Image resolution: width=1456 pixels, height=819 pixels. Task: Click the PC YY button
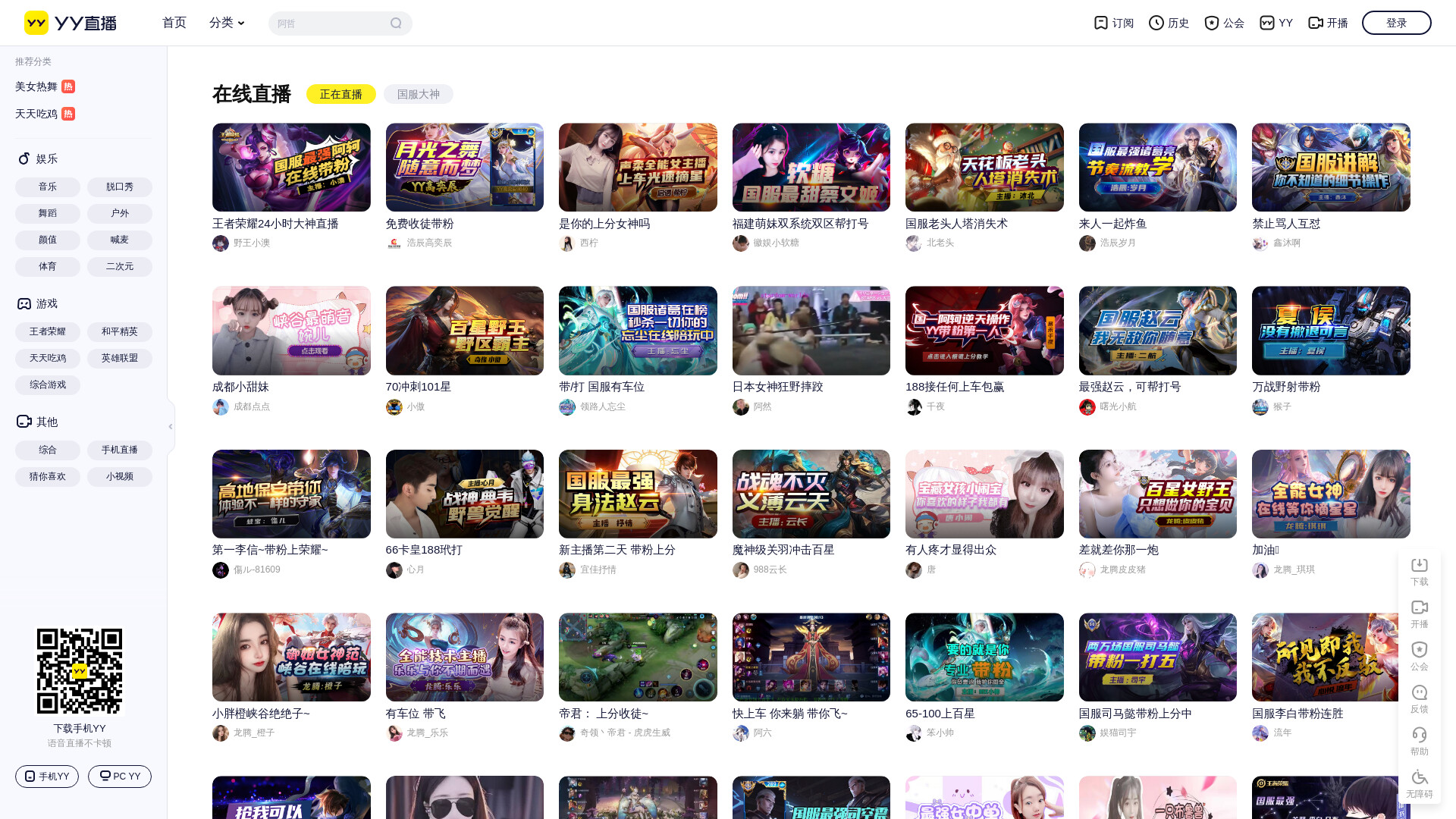point(120,777)
